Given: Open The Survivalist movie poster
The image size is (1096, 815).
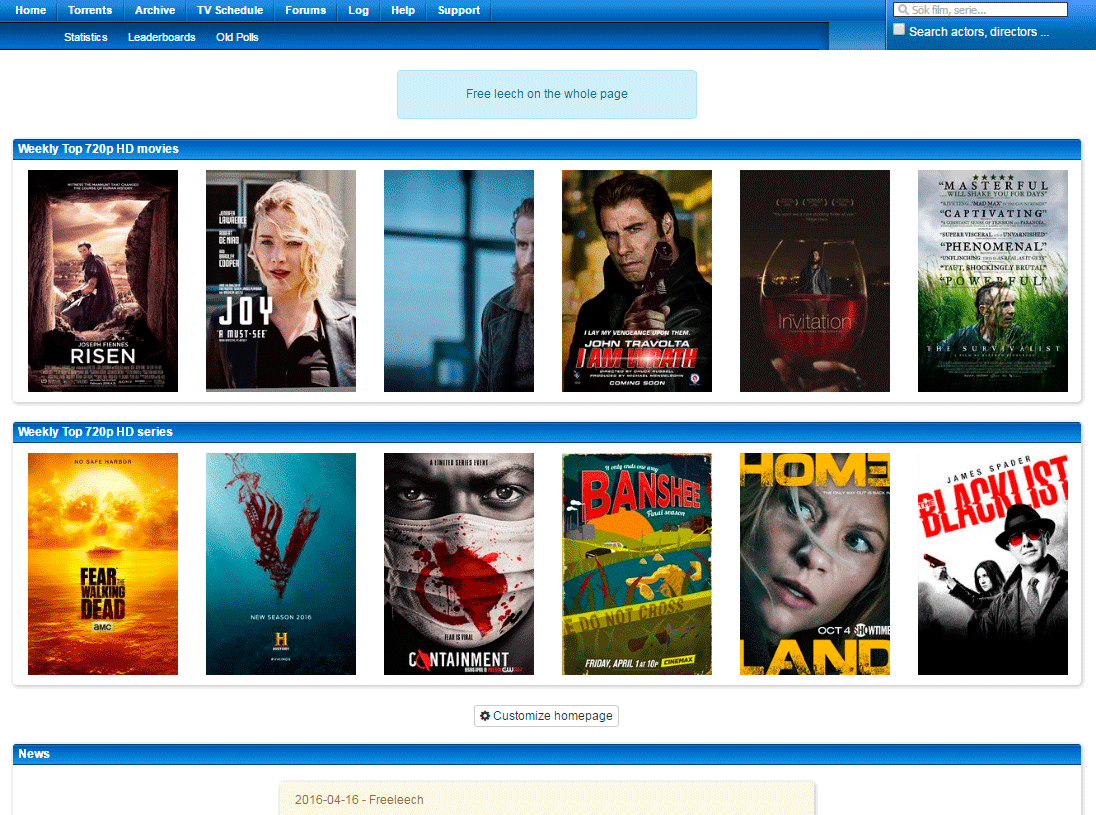Looking at the screenshot, I should click(x=993, y=281).
